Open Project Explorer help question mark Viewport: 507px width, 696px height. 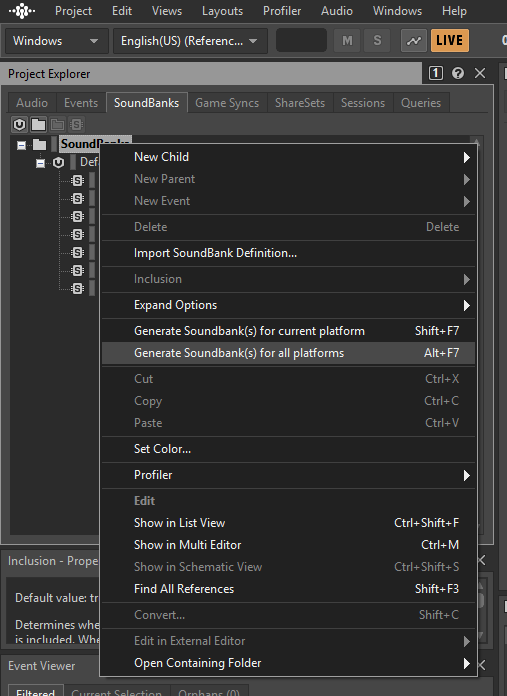pos(457,73)
